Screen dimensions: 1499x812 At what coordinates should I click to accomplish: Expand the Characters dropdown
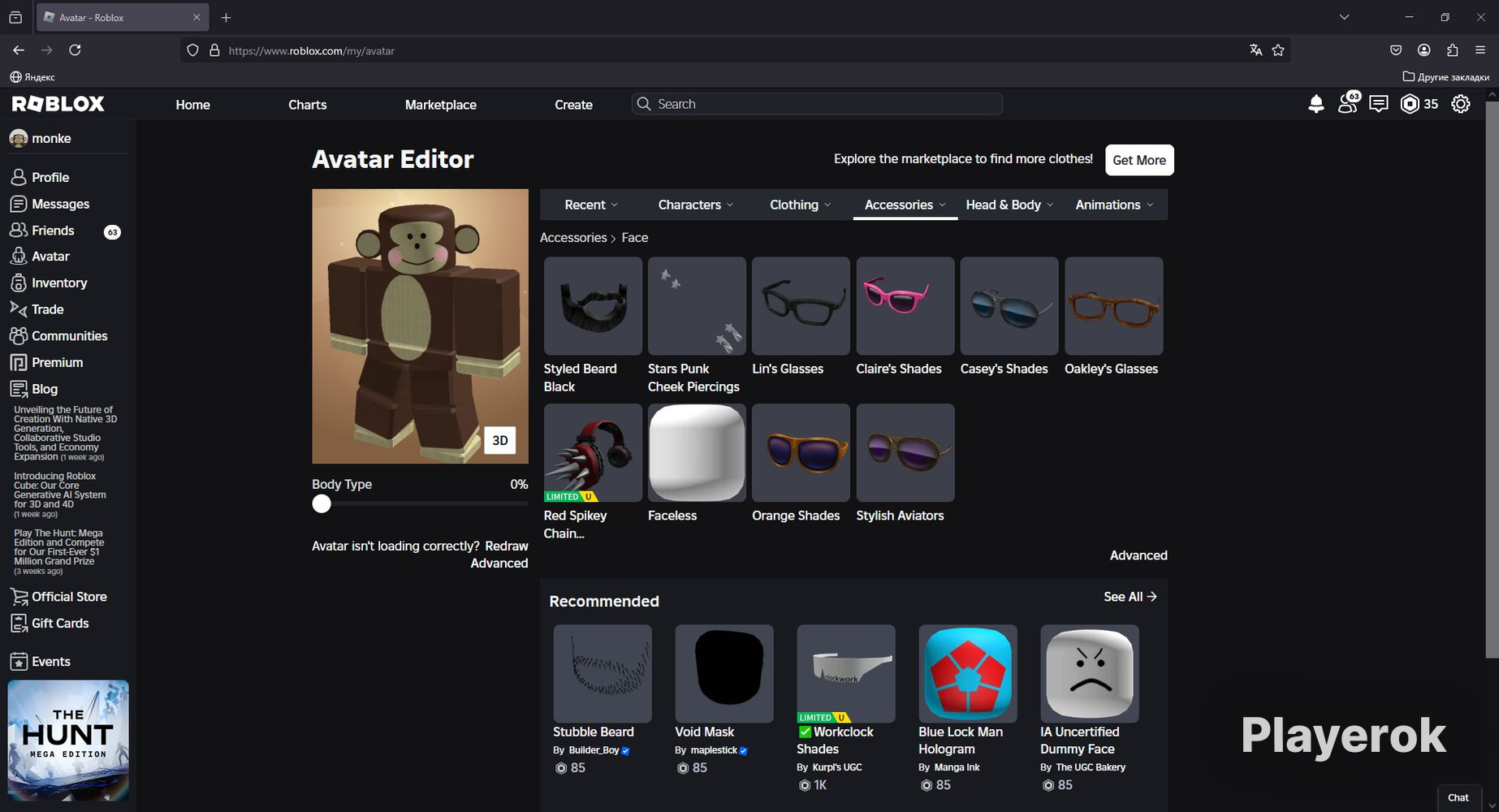696,205
